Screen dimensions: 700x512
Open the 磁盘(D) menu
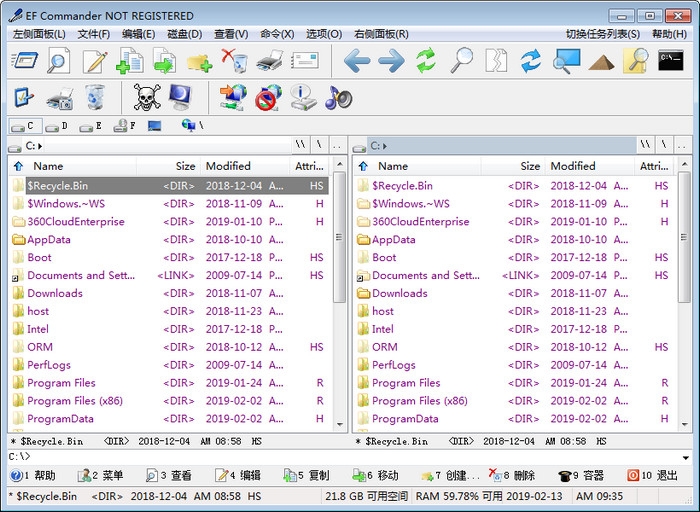(x=185, y=34)
